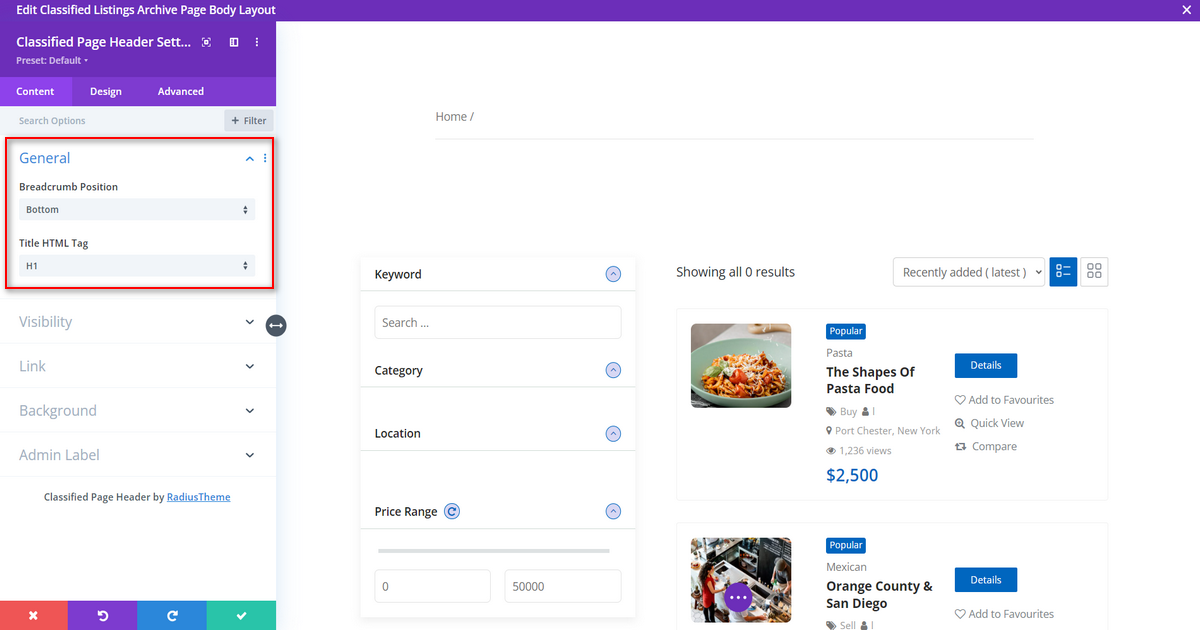
Task: Open the RadiusTheme link
Action: pyautogui.click(x=198, y=497)
